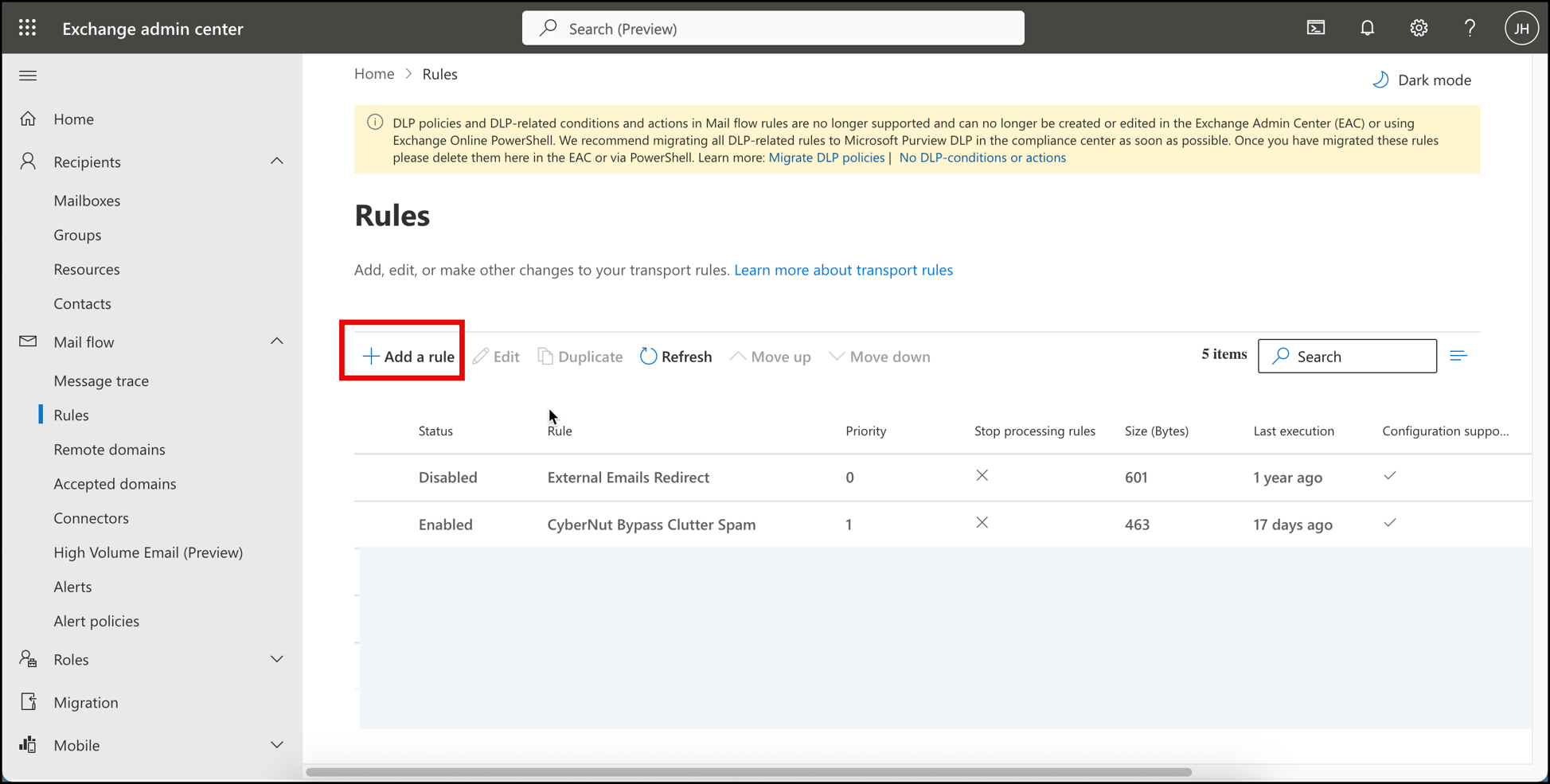Switch to Message trace in sidebar
The width and height of the screenshot is (1550, 784).
pos(101,380)
